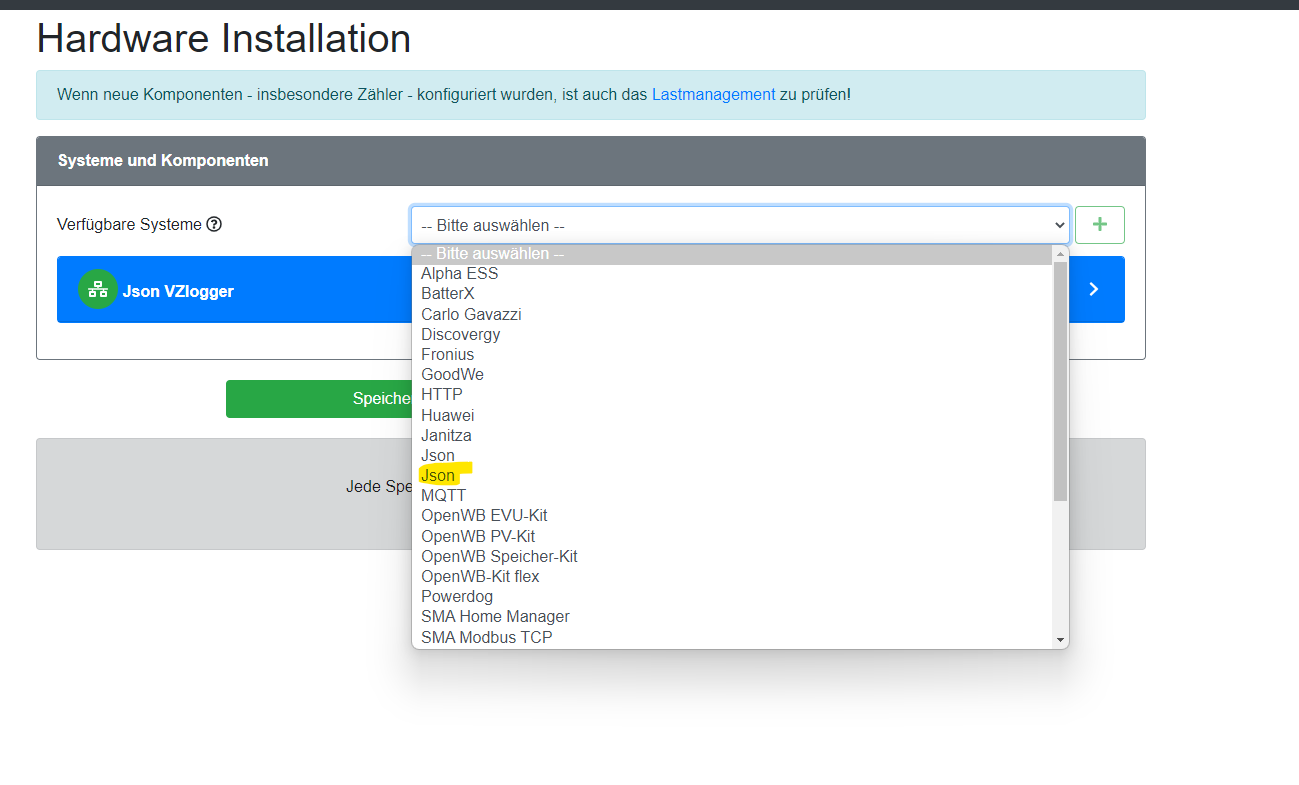Click the green plus add-system button
The image size is (1299, 785).
click(x=1099, y=225)
